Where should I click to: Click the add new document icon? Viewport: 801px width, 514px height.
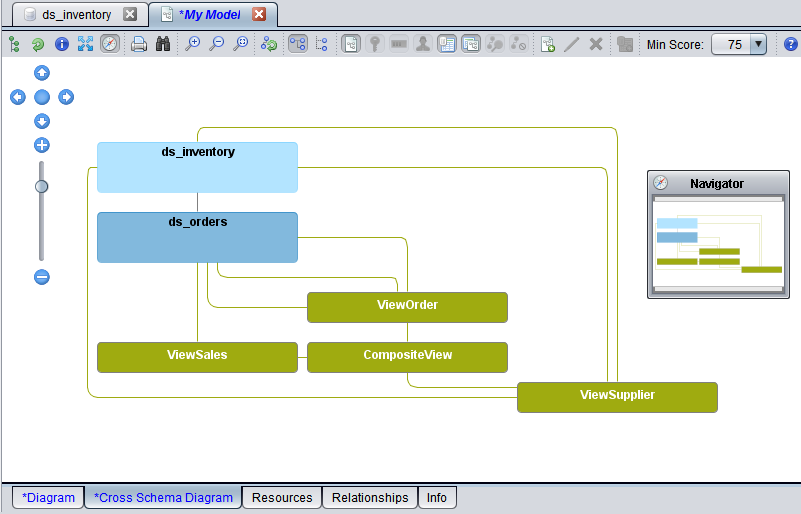coord(547,44)
